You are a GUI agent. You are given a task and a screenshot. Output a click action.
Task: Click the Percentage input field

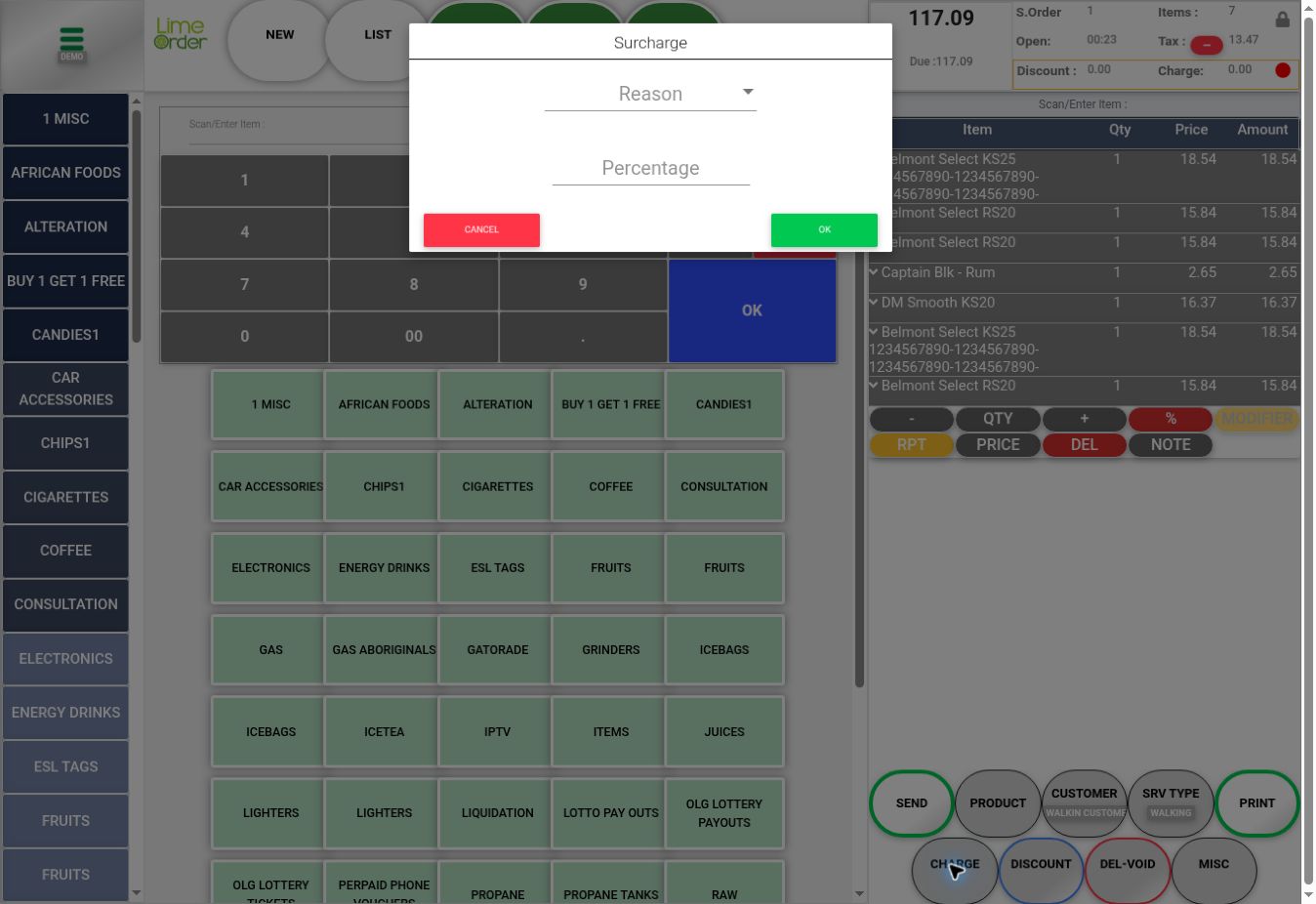coord(651,168)
